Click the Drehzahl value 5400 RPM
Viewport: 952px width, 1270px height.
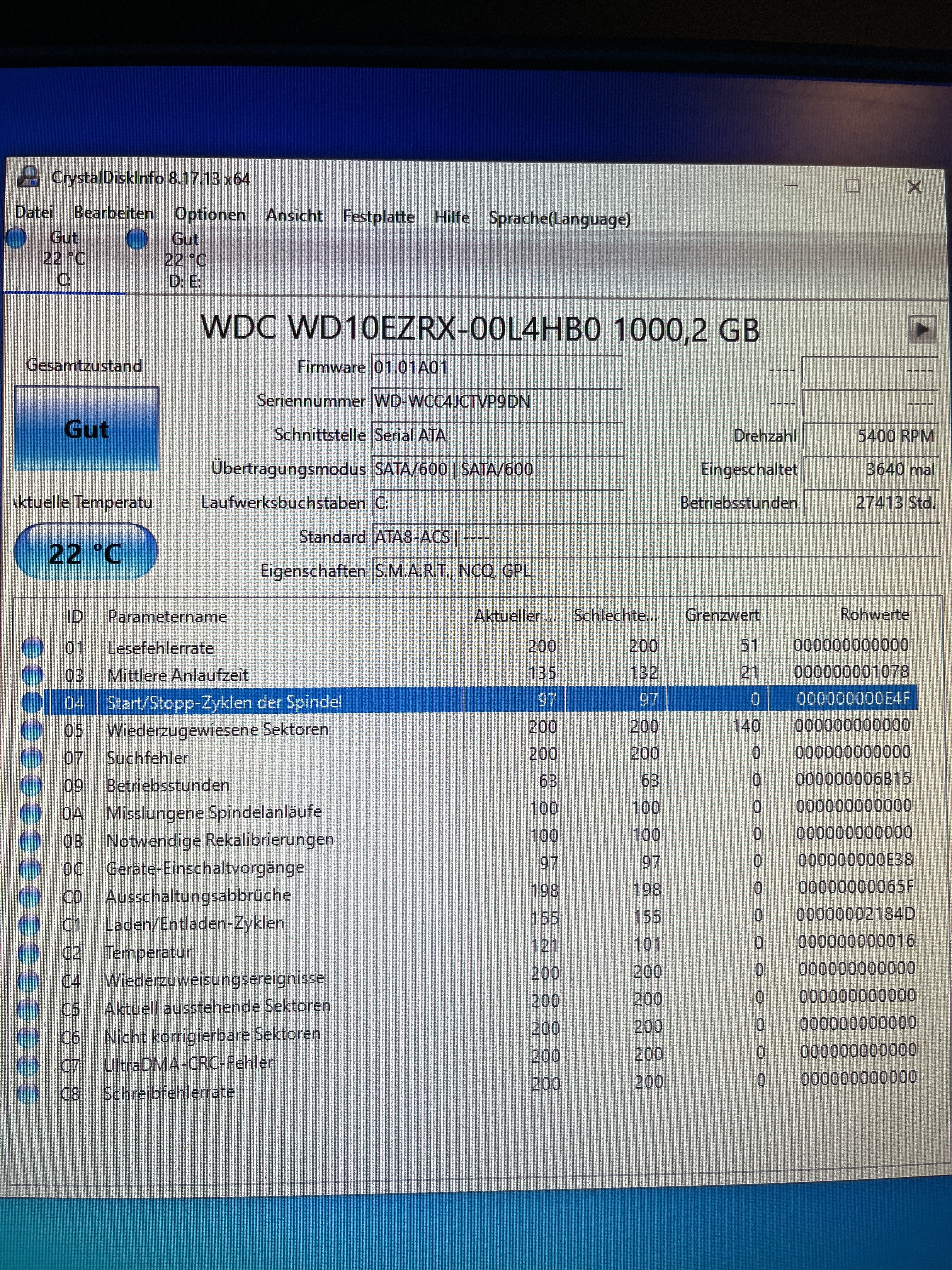coord(870,436)
